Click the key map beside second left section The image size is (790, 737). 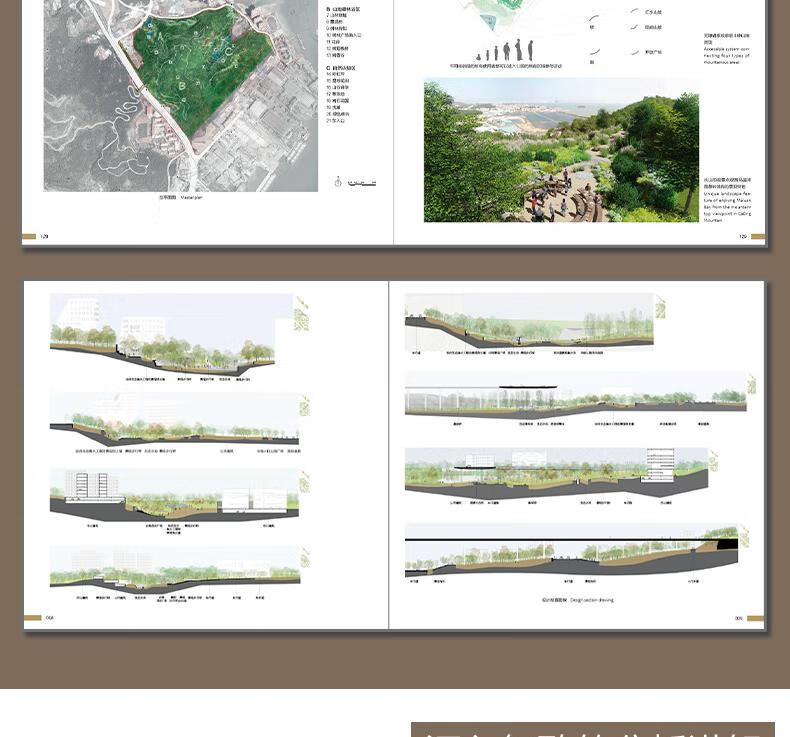[x=304, y=404]
